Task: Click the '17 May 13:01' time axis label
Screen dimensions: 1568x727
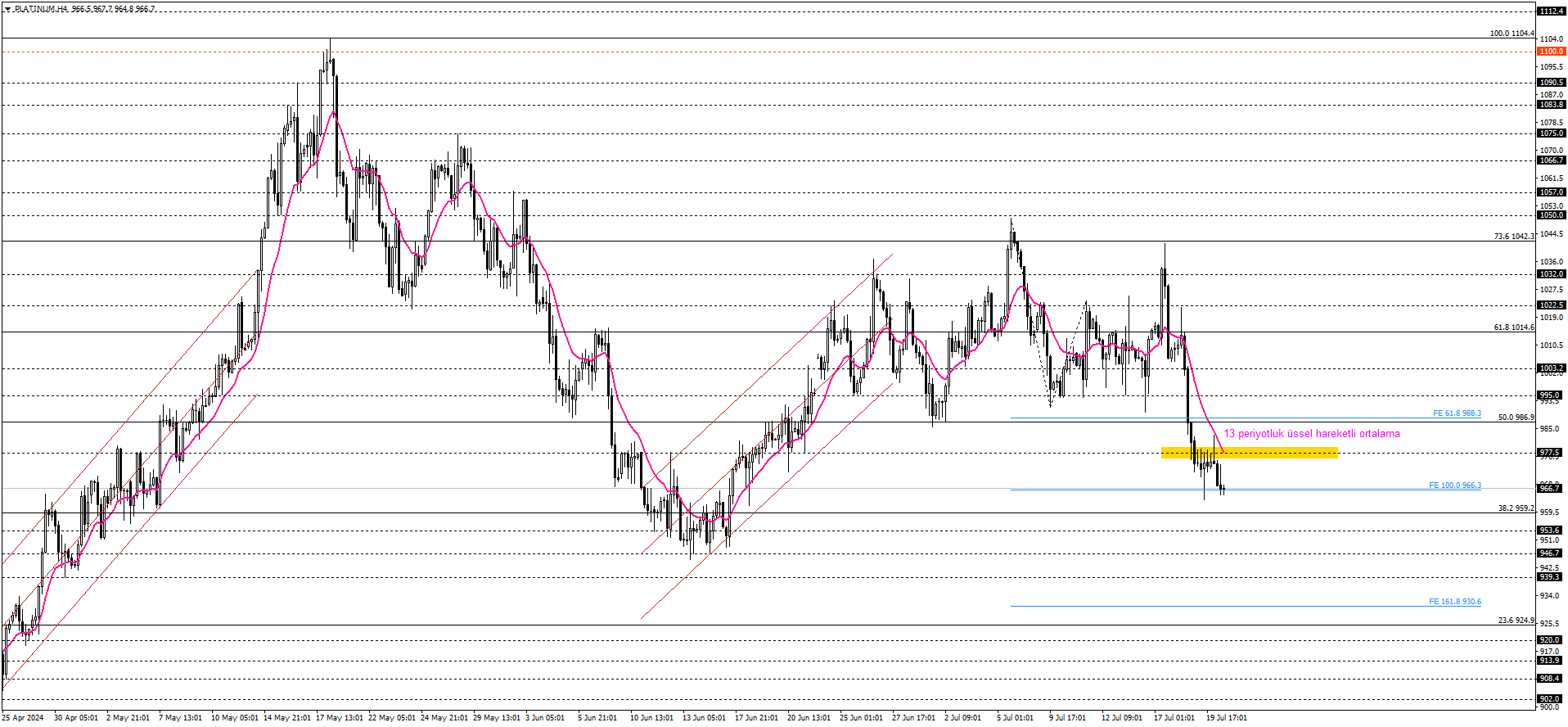Action: (x=340, y=718)
